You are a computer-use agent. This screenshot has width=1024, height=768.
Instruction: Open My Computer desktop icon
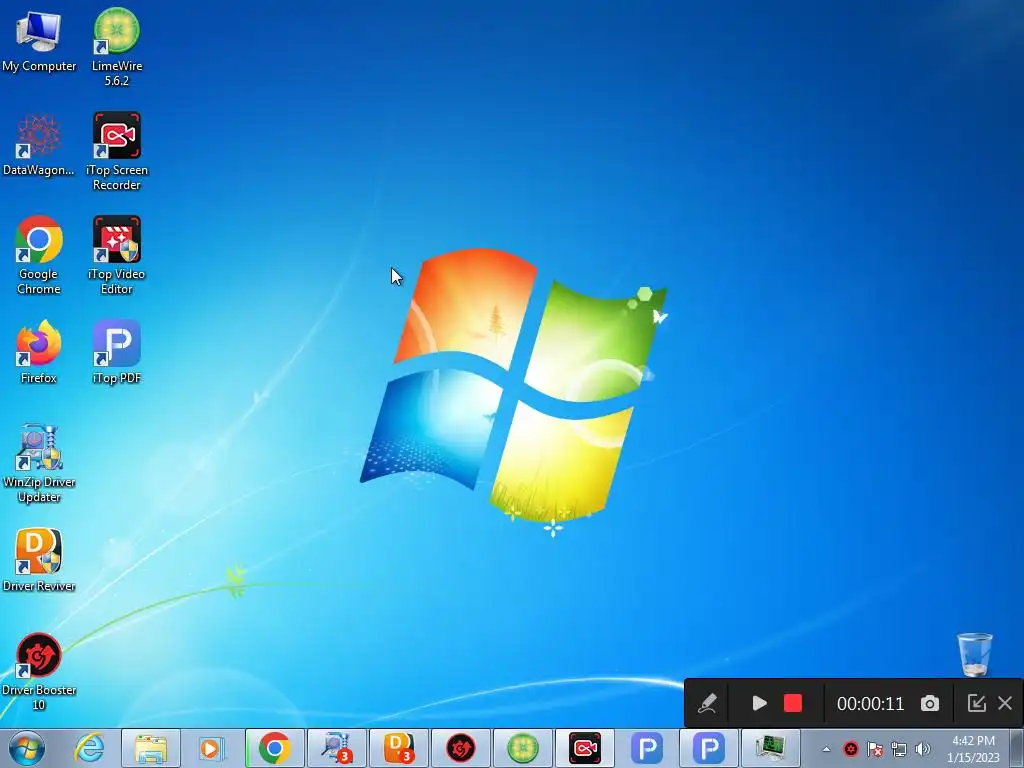tap(39, 40)
